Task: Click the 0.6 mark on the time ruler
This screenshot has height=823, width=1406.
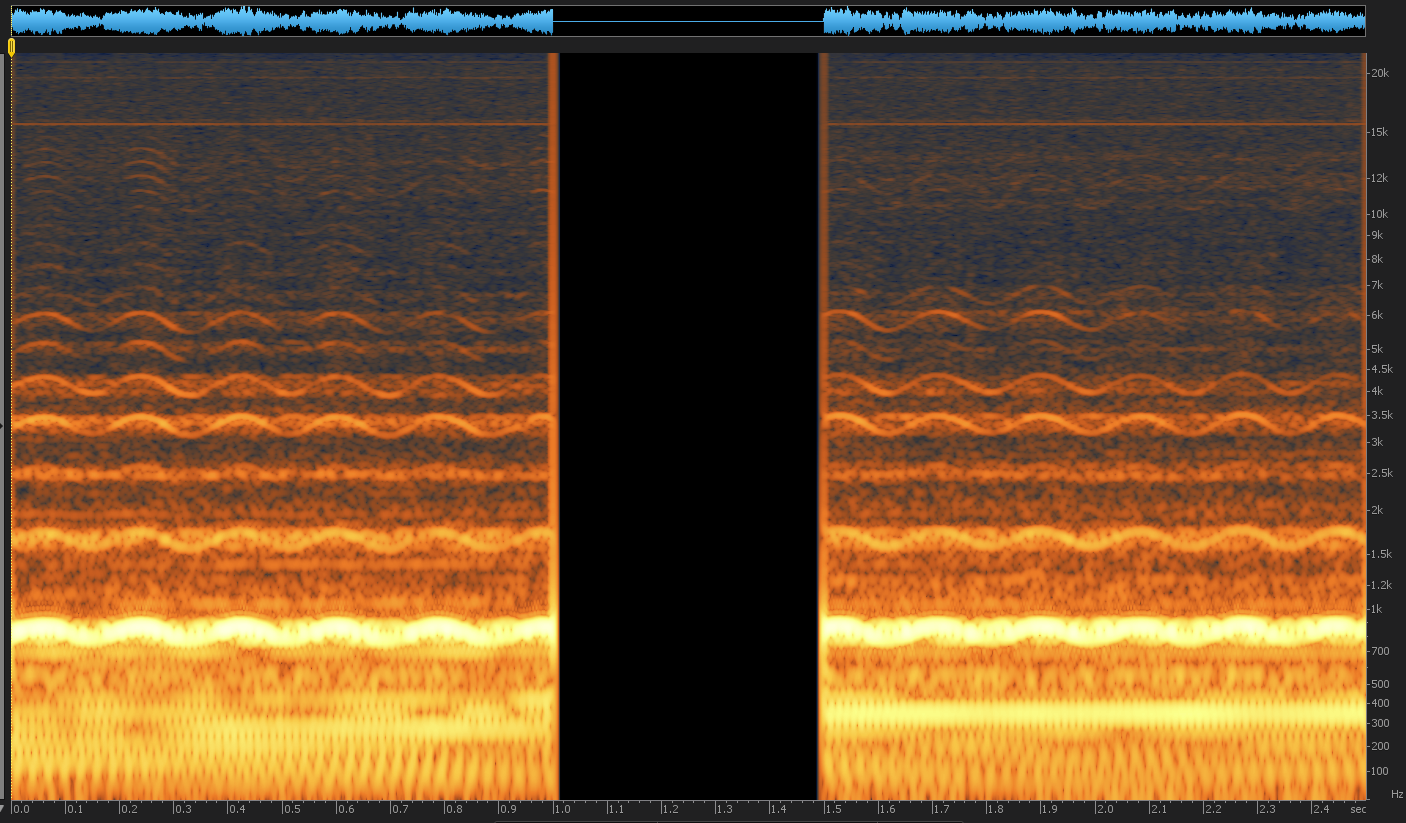Action: click(345, 809)
